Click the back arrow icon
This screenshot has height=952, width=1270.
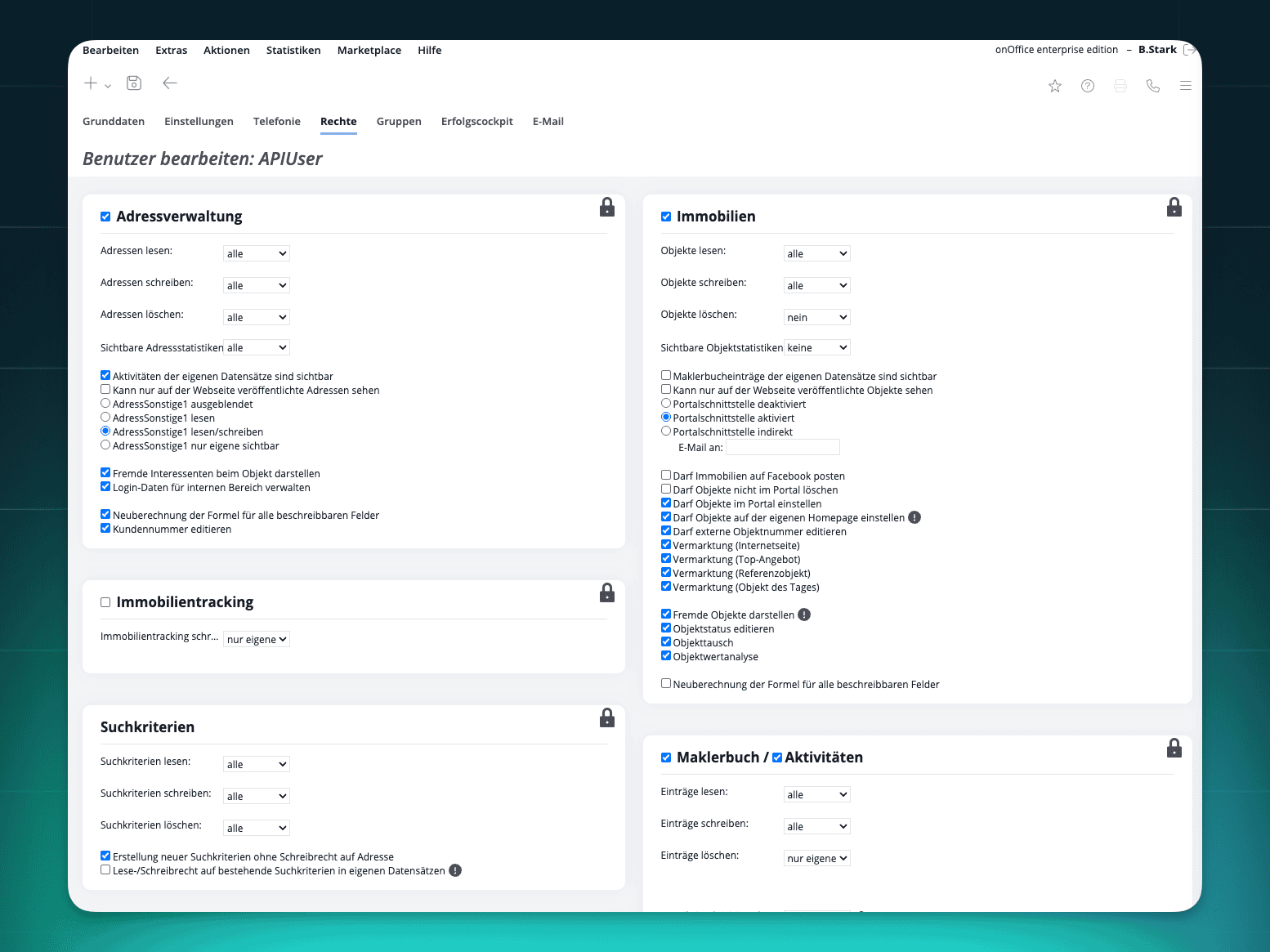(170, 83)
